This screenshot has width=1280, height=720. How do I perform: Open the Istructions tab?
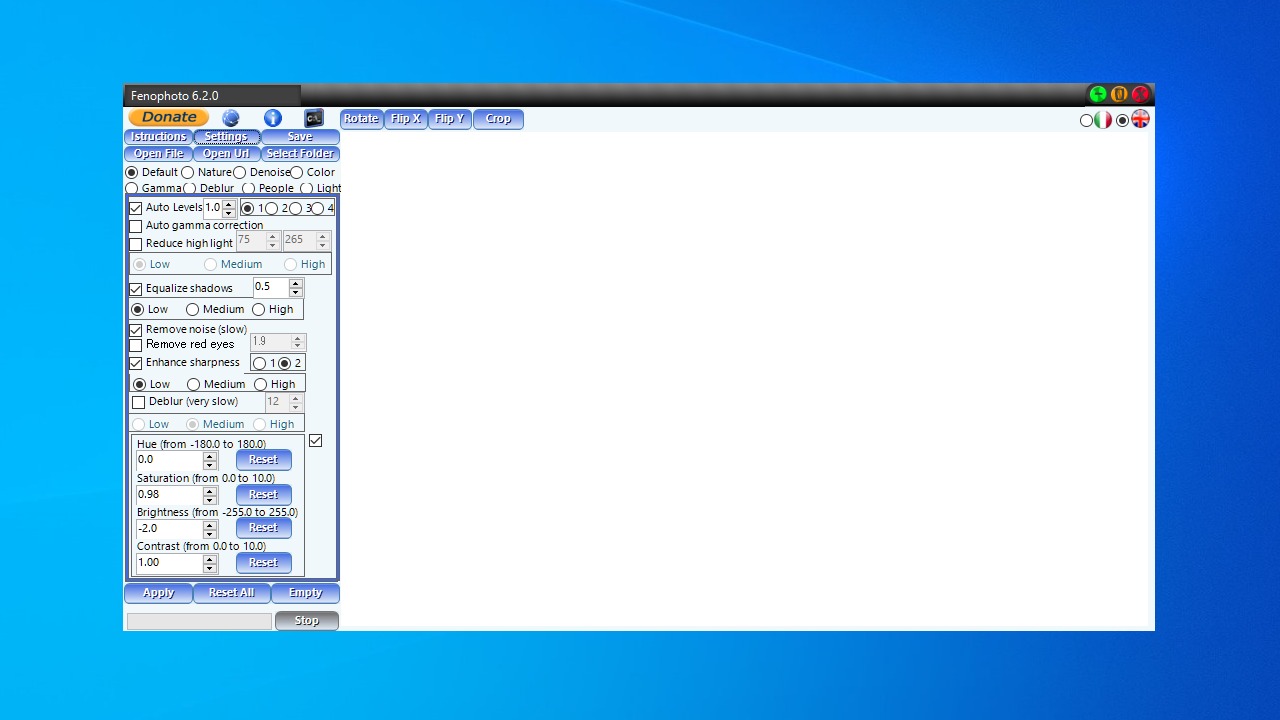point(158,137)
